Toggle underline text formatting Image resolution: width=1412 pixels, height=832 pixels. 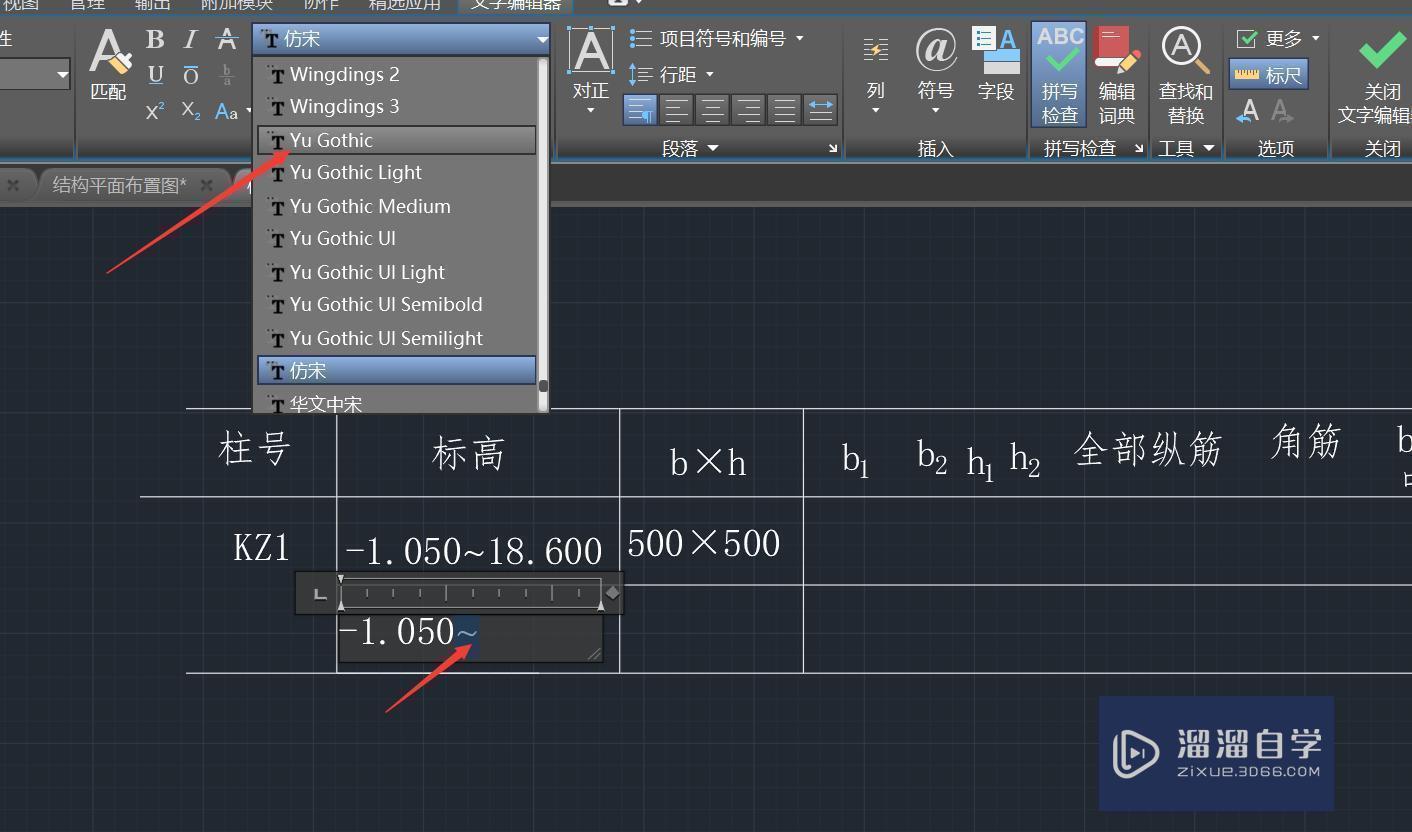pos(155,74)
